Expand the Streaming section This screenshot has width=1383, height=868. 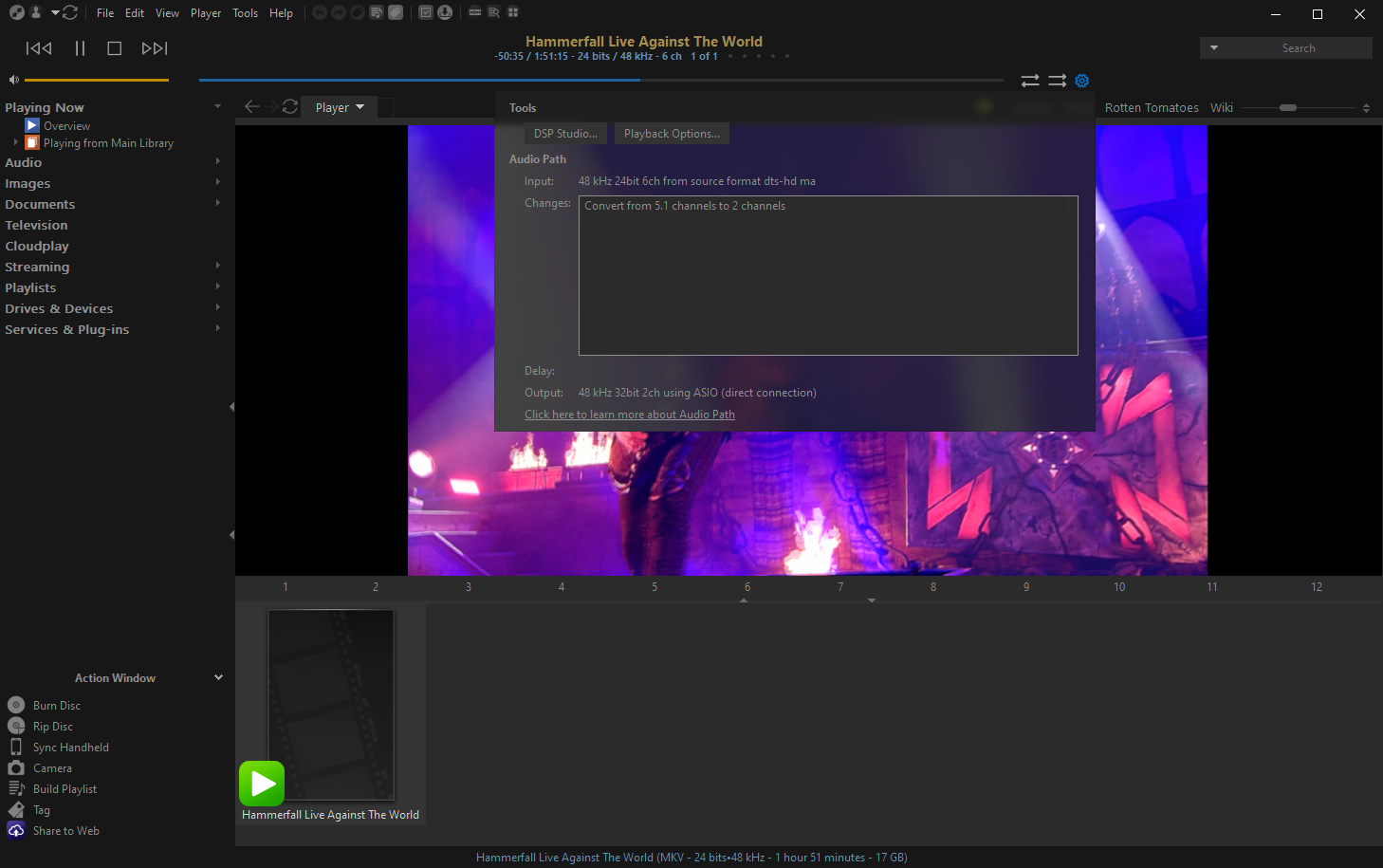tap(218, 266)
